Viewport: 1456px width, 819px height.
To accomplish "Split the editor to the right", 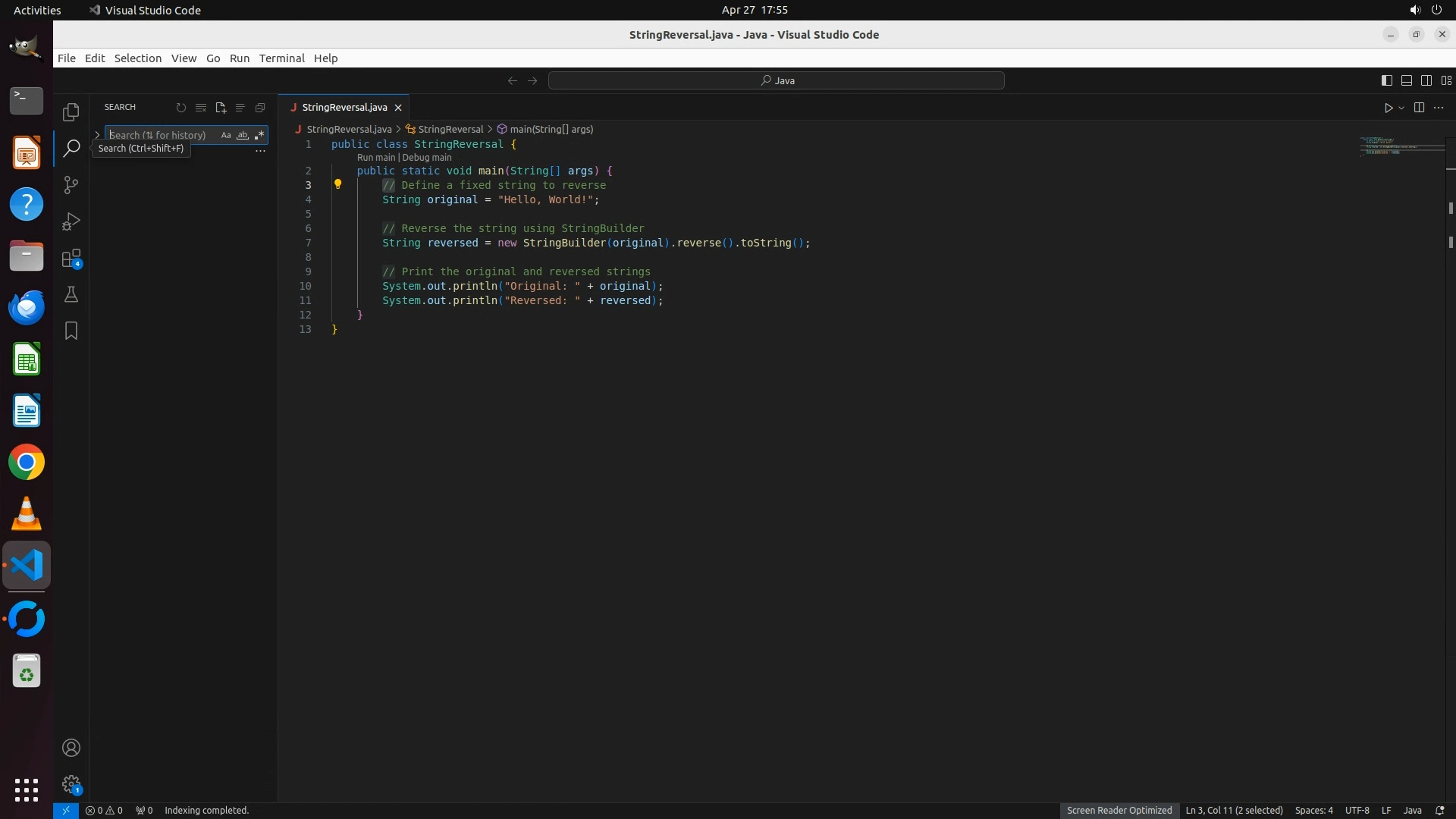I will coord(1419,108).
